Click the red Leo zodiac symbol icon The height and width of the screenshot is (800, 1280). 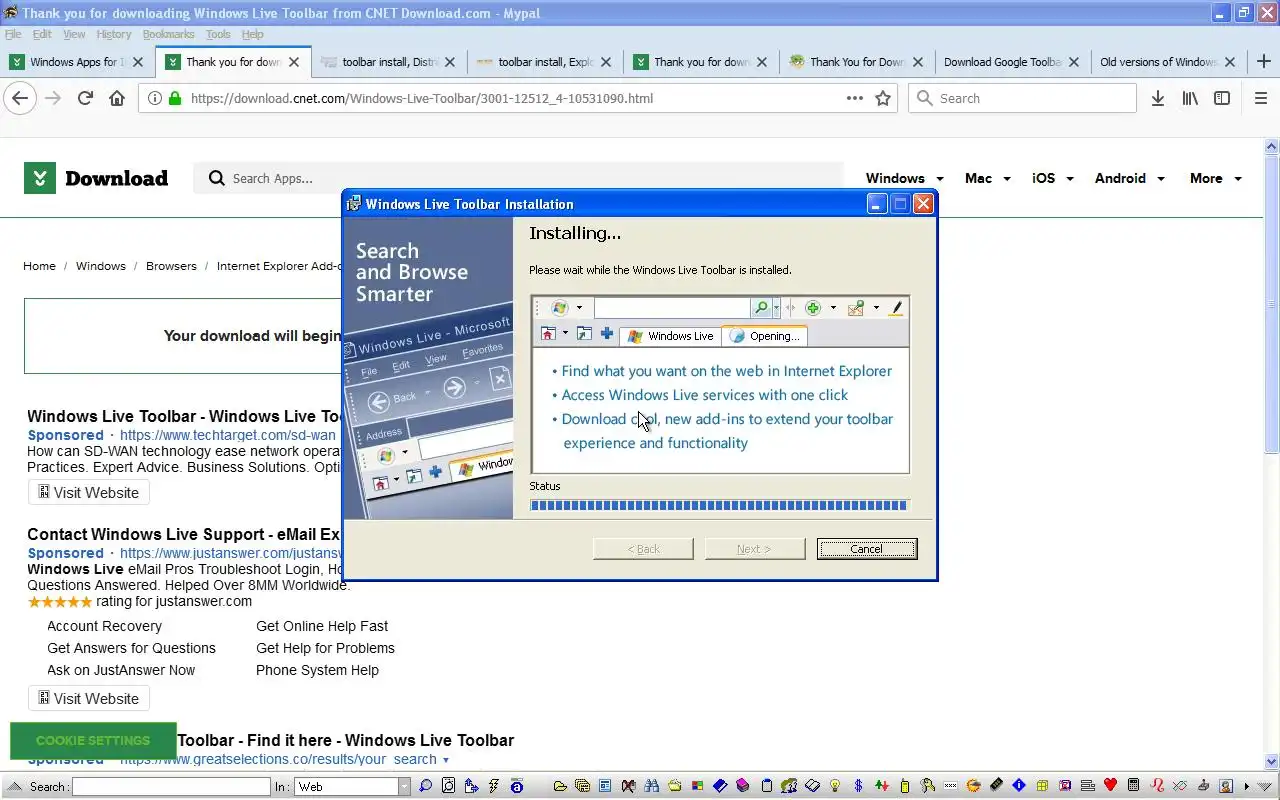pyautogui.click(x=1157, y=786)
